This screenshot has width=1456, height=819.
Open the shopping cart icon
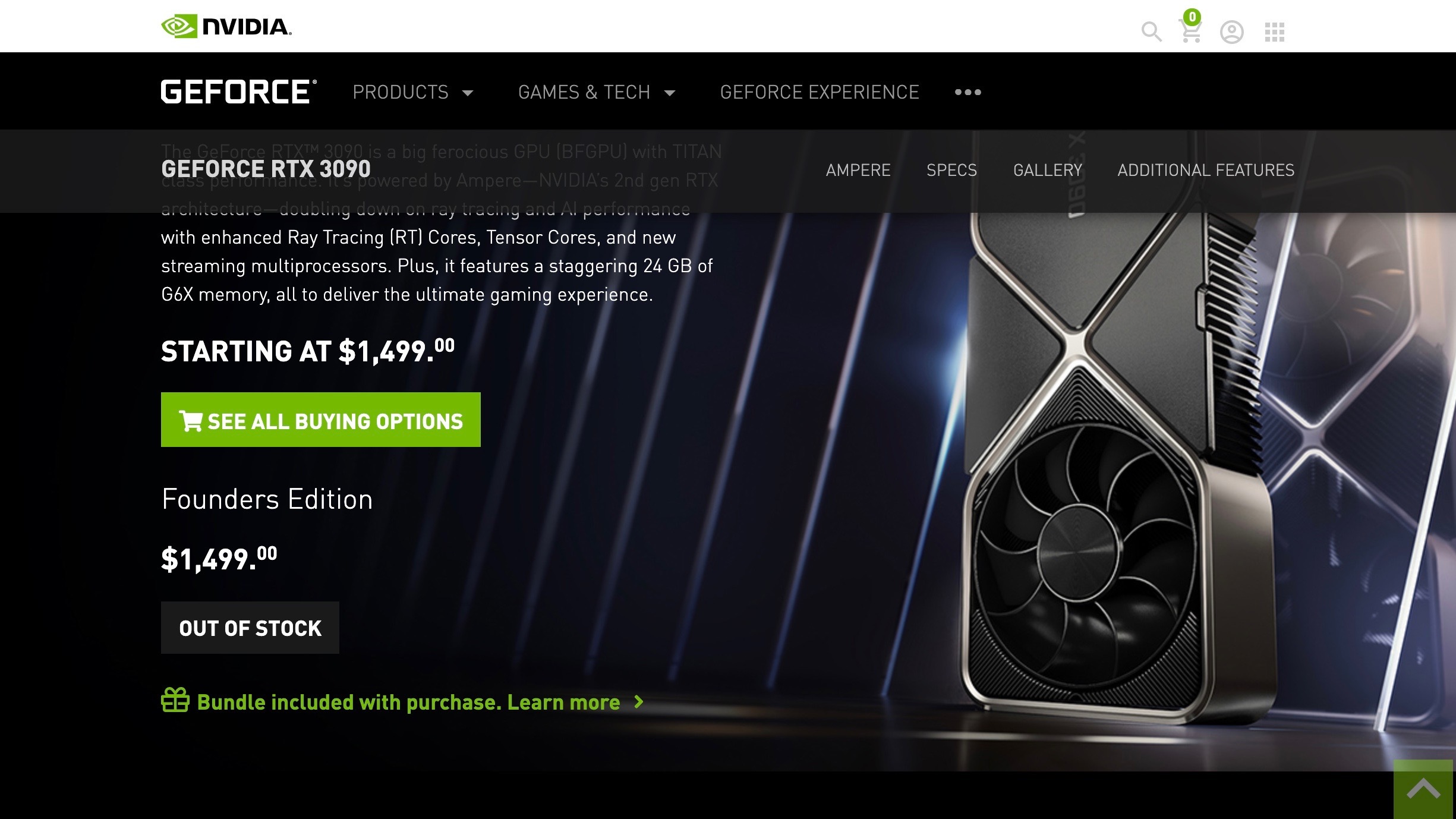point(1190,28)
